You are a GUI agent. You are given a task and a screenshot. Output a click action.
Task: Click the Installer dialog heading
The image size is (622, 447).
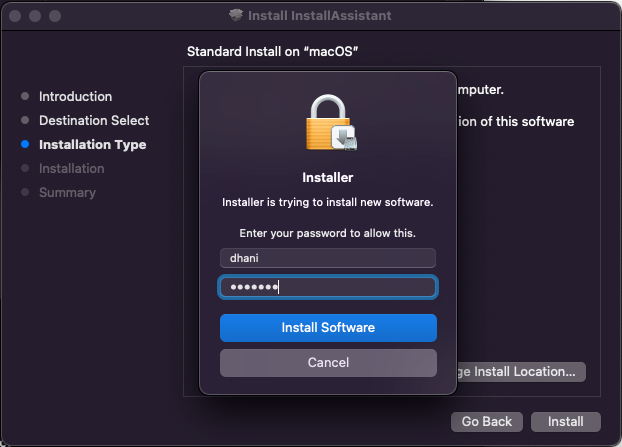tap(328, 177)
